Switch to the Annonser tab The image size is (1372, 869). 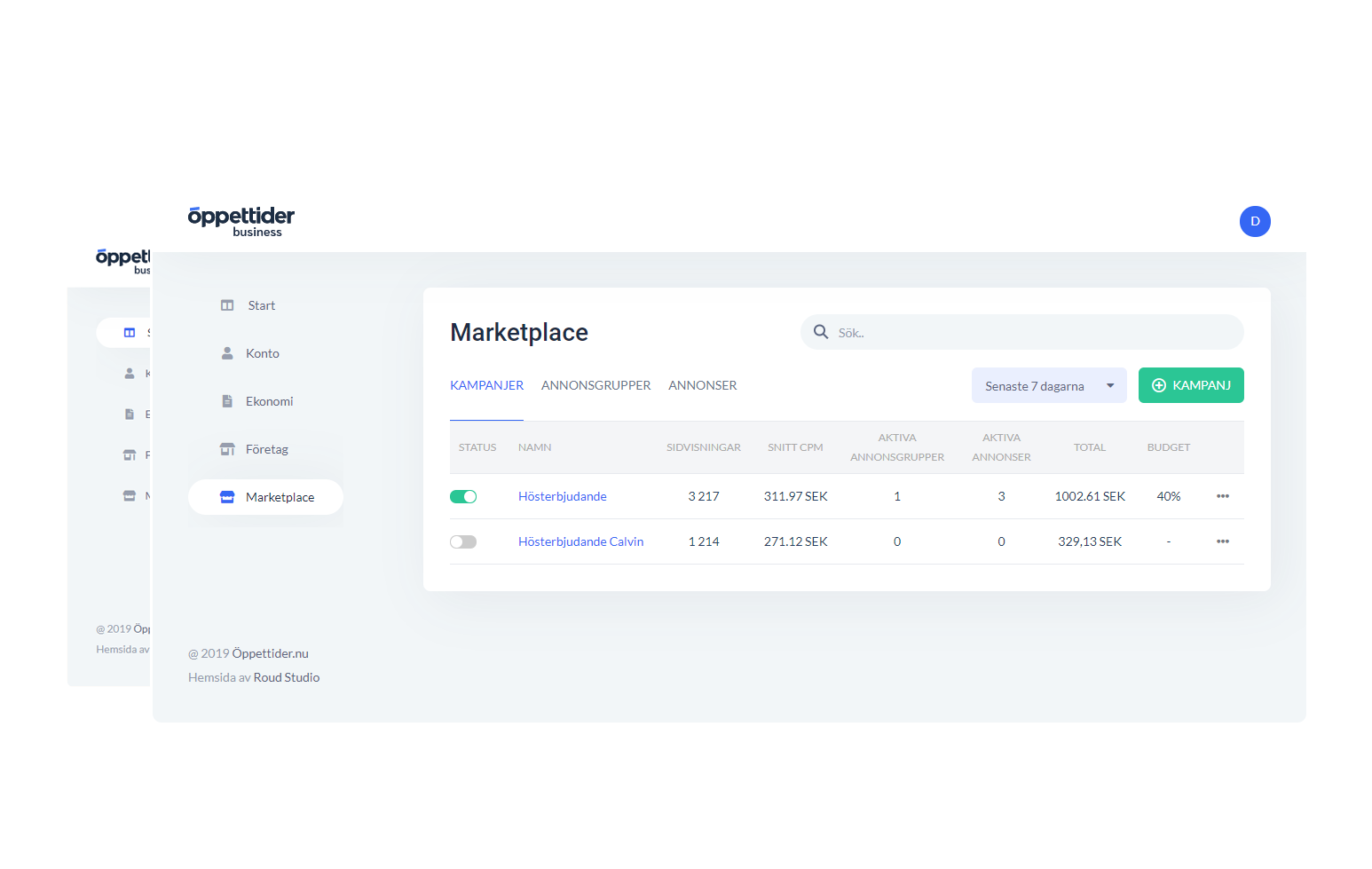pyautogui.click(x=702, y=385)
